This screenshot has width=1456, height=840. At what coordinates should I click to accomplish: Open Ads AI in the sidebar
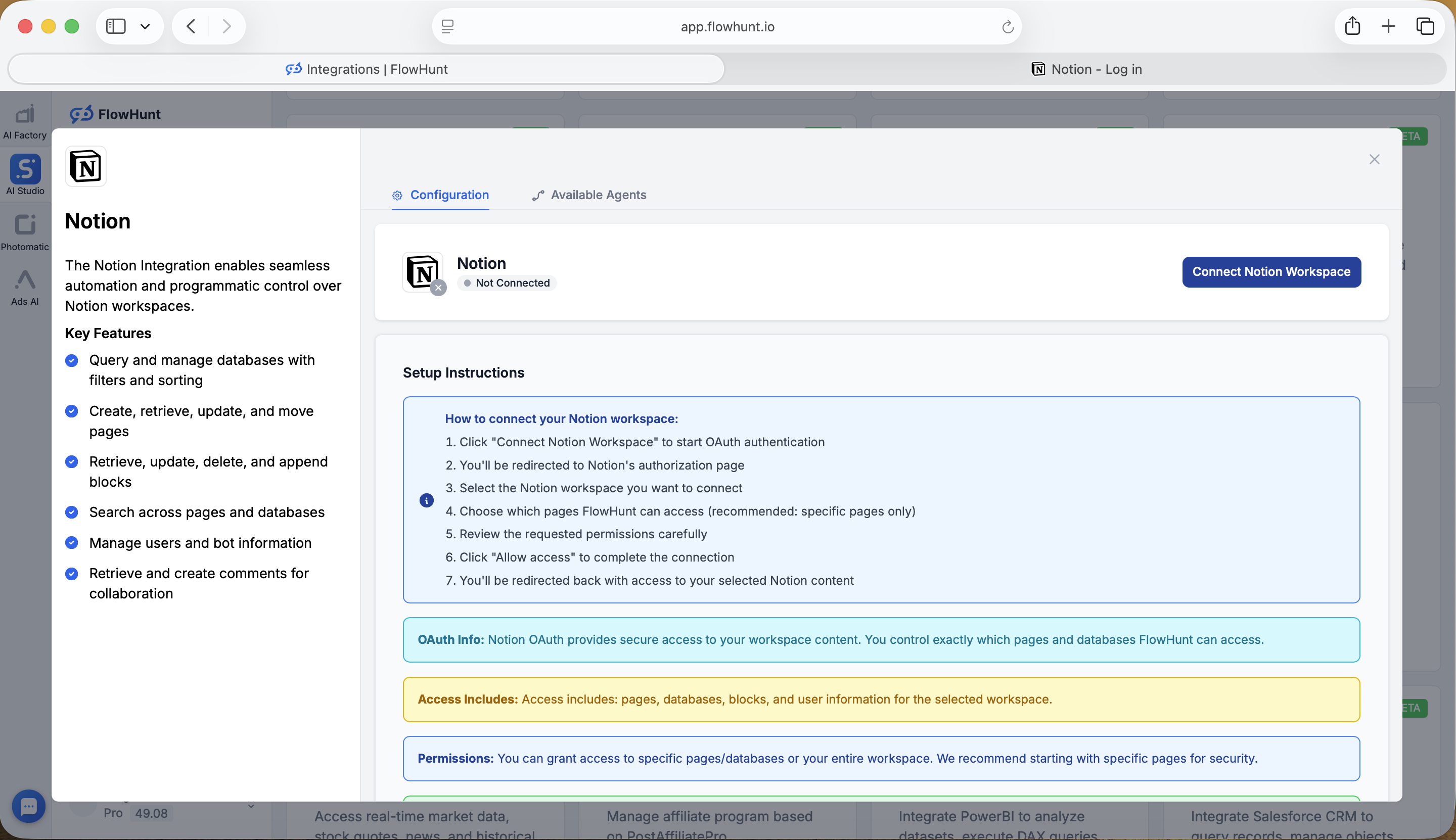25,287
